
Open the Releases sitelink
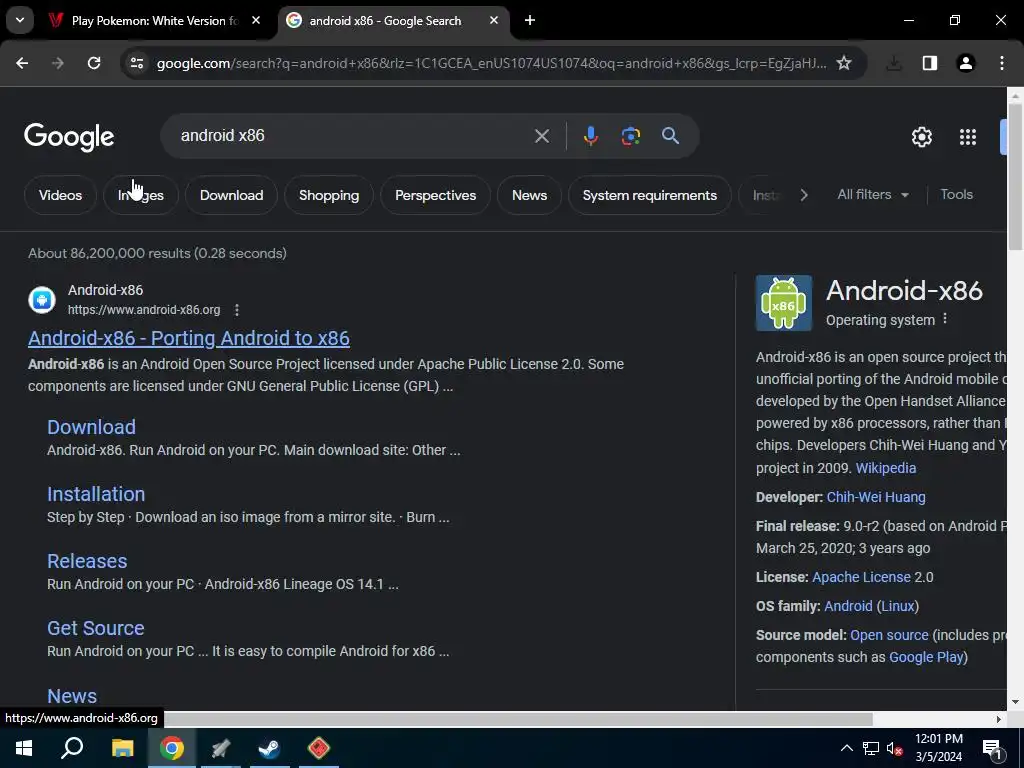pyautogui.click(x=87, y=561)
